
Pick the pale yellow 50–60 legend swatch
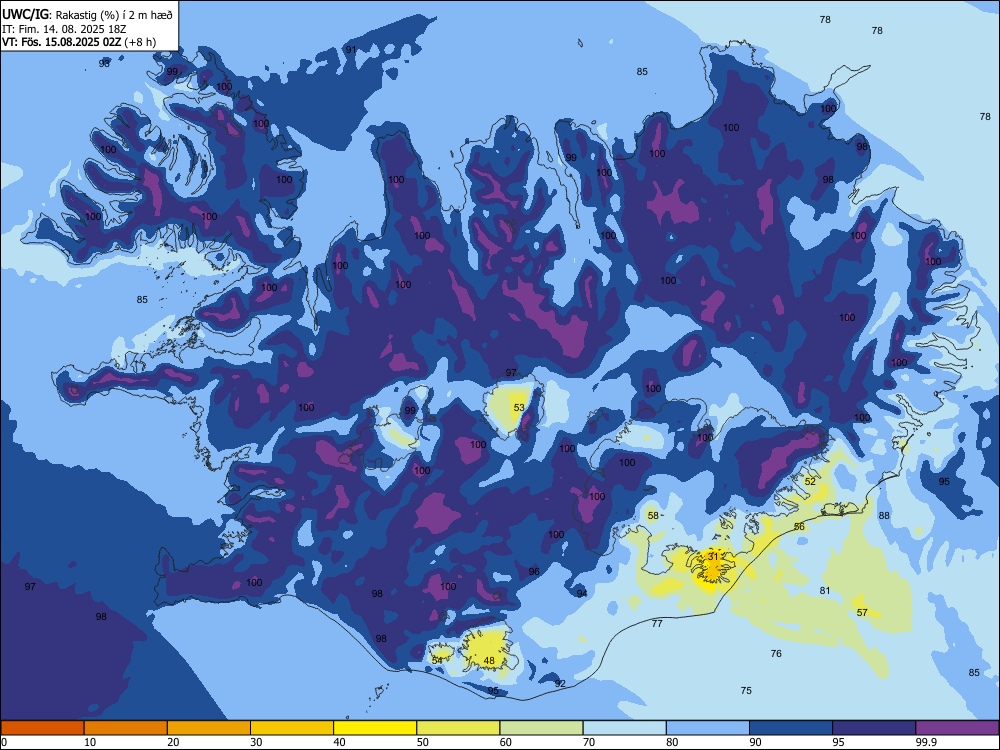(458, 728)
